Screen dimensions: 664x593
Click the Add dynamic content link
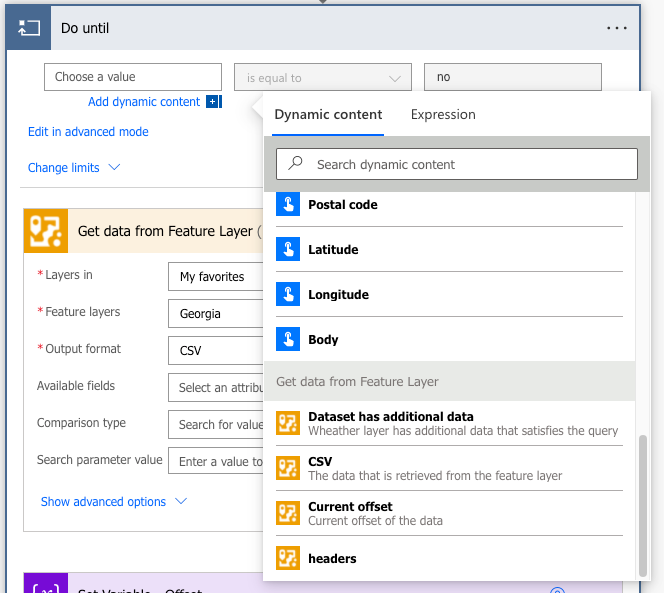coord(144,102)
